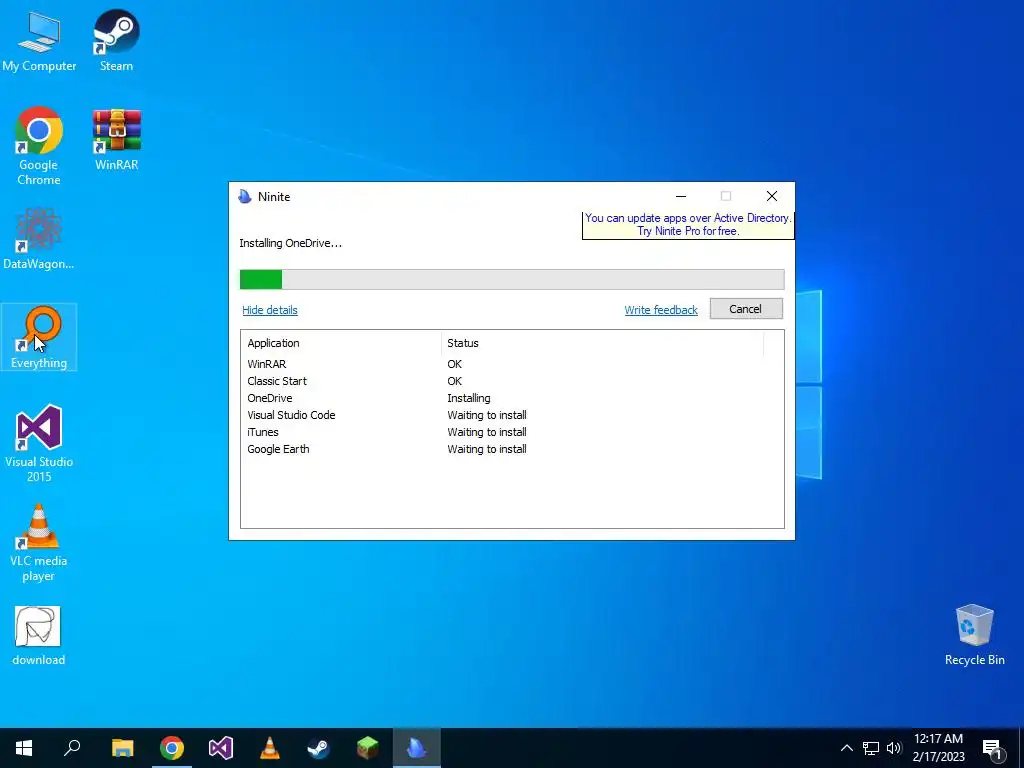The height and width of the screenshot is (768, 1024).
Task: Open the Write feedback link
Action: [x=661, y=310]
